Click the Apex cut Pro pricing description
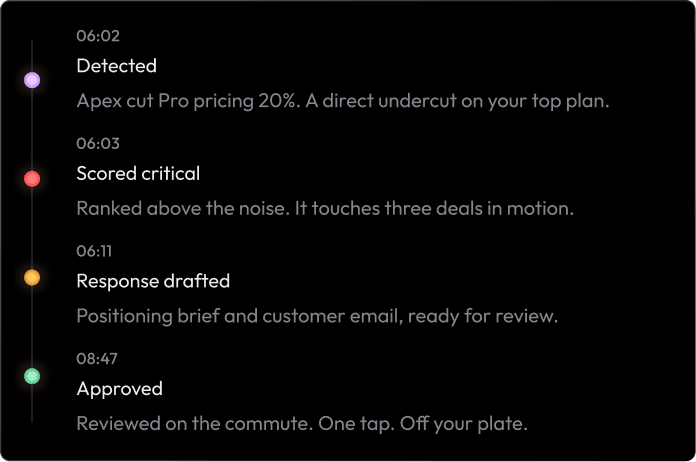 pyautogui.click(x=343, y=101)
